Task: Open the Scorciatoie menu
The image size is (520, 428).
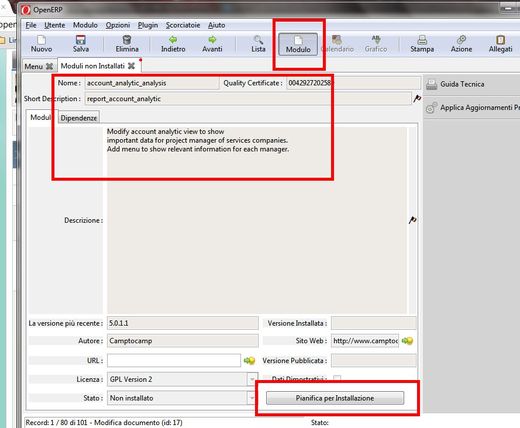Action: coord(183,25)
